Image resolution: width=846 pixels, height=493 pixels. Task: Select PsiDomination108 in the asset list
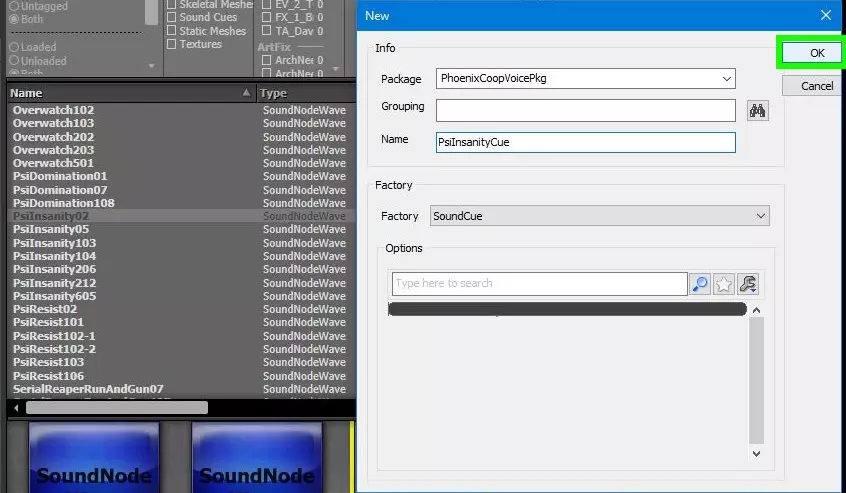pyautogui.click(x=64, y=203)
